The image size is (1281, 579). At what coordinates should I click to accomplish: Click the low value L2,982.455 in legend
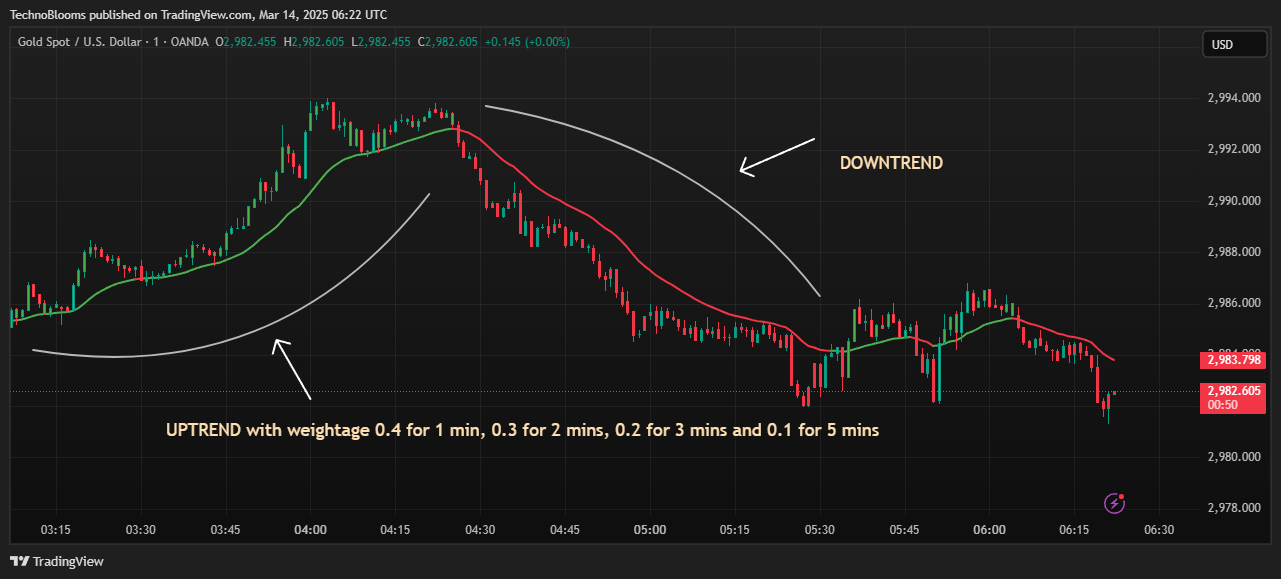[383, 42]
